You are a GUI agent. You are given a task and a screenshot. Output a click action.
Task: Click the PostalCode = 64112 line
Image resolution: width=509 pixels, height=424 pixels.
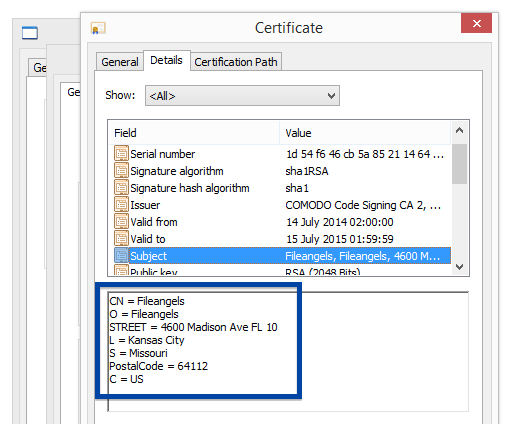click(159, 366)
